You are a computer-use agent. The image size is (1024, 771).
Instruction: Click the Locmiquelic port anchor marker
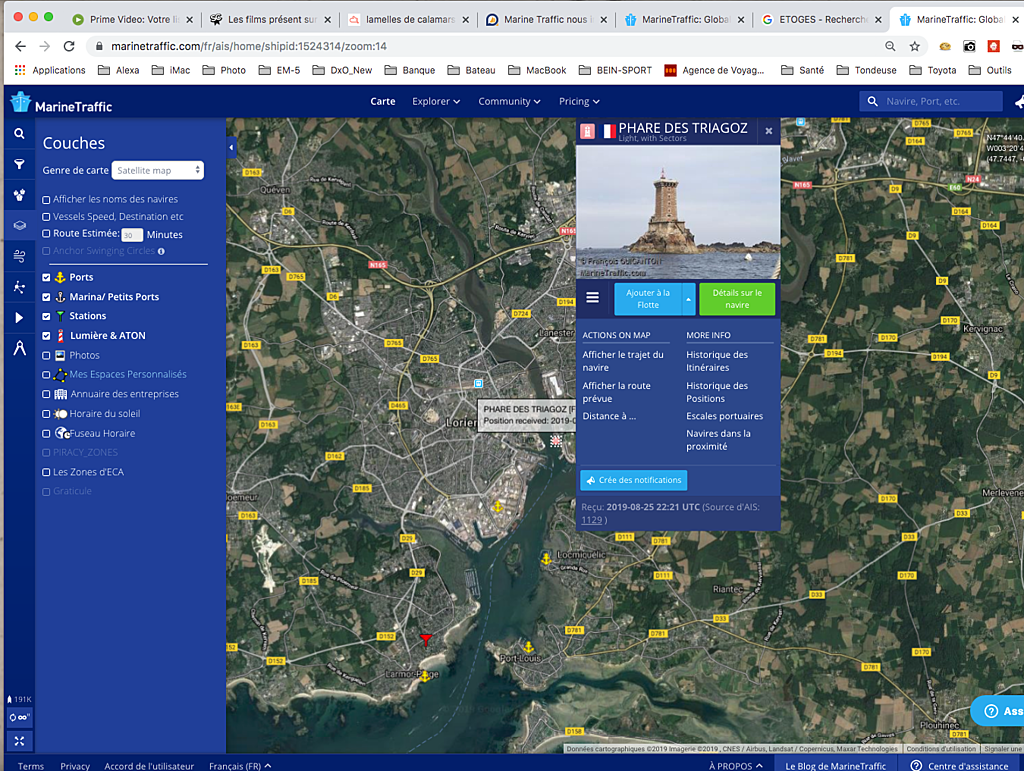[547, 559]
